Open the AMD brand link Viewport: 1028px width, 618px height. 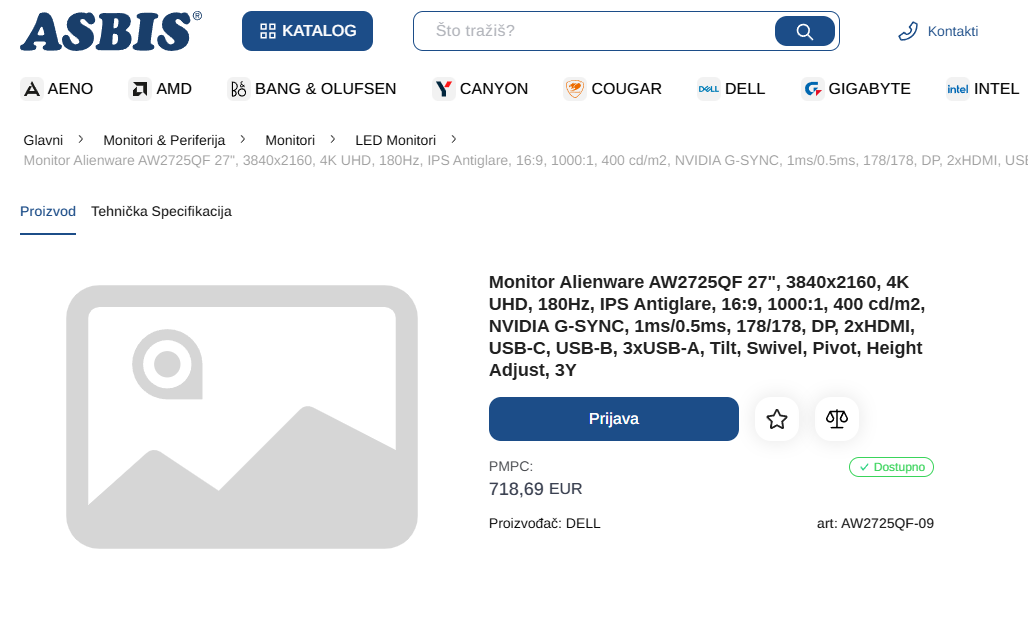(x=174, y=88)
